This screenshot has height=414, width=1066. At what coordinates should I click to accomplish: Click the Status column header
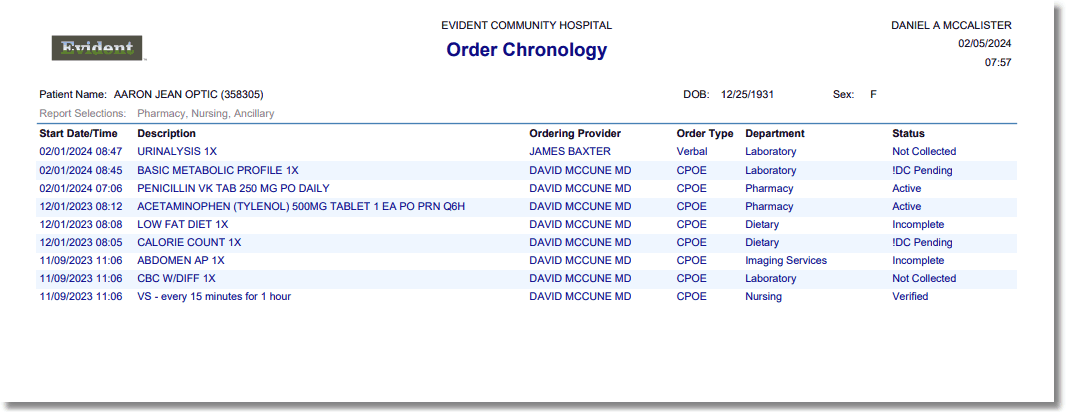click(908, 133)
